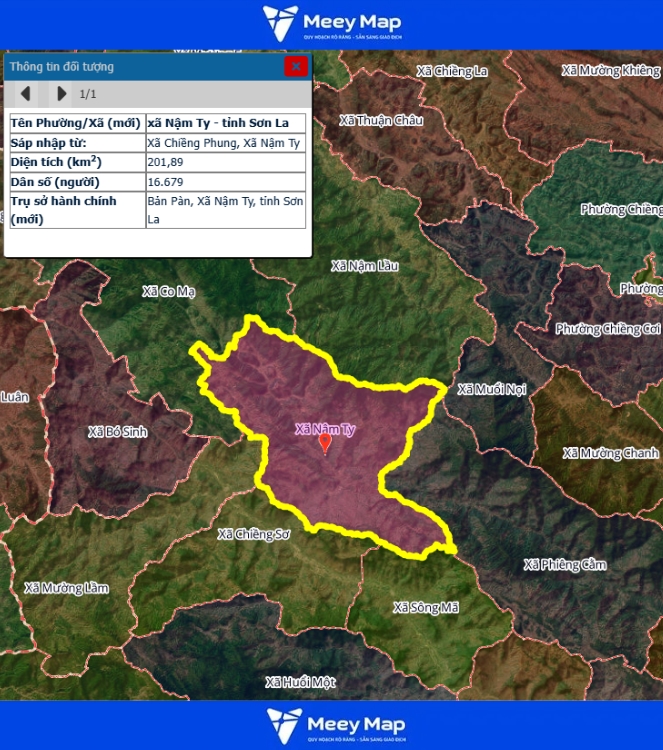Click the next record arrow
Viewport: 663px width, 750px height.
pos(61,94)
